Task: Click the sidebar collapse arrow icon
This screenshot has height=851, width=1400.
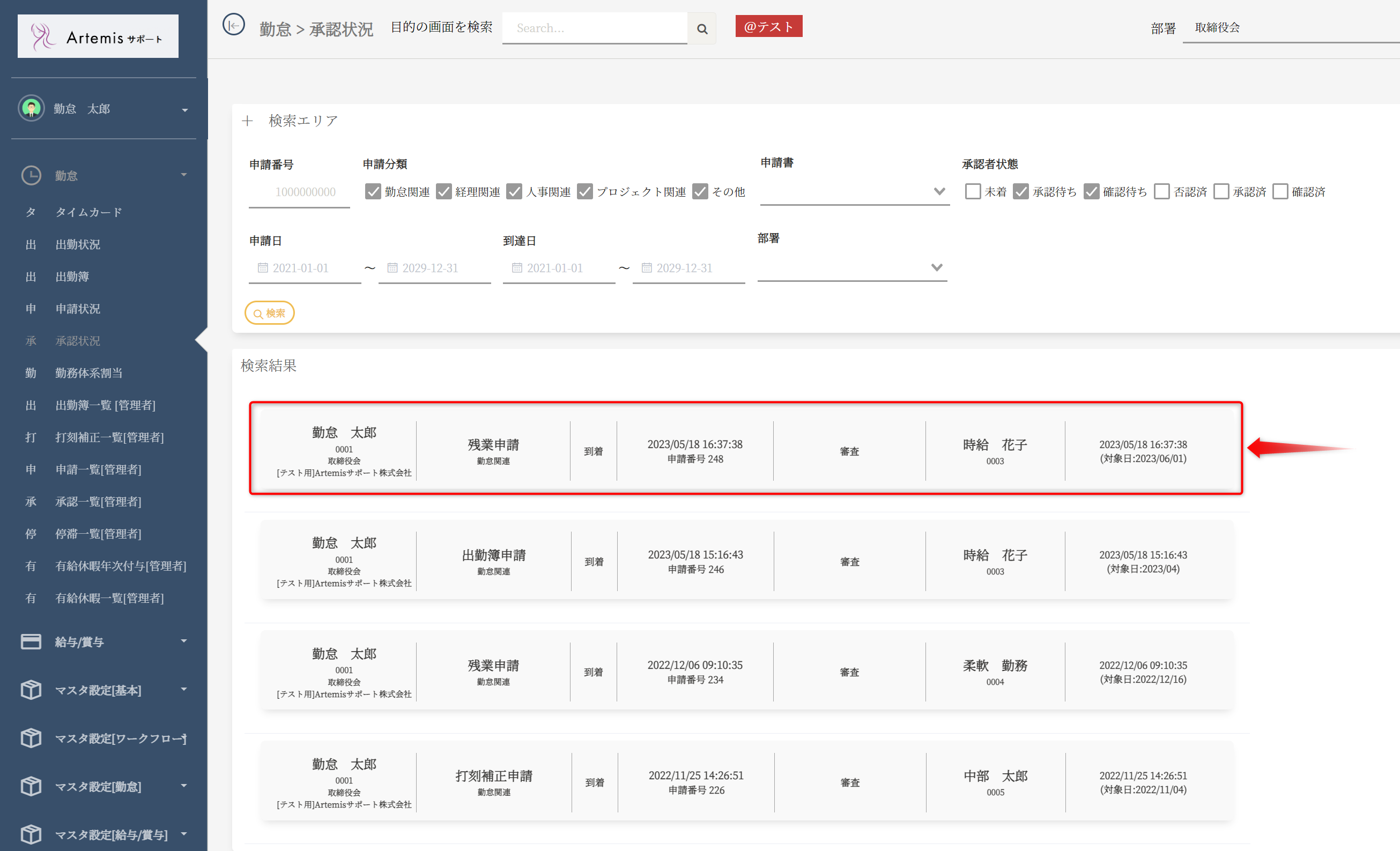Action: (234, 25)
